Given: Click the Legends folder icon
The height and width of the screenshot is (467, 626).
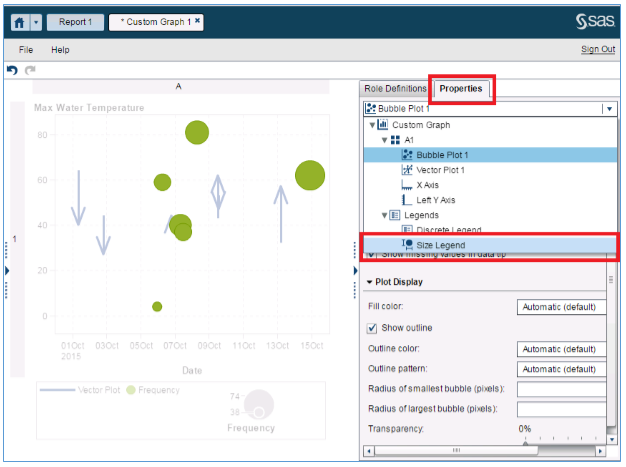Looking at the screenshot, I should 395,215.
